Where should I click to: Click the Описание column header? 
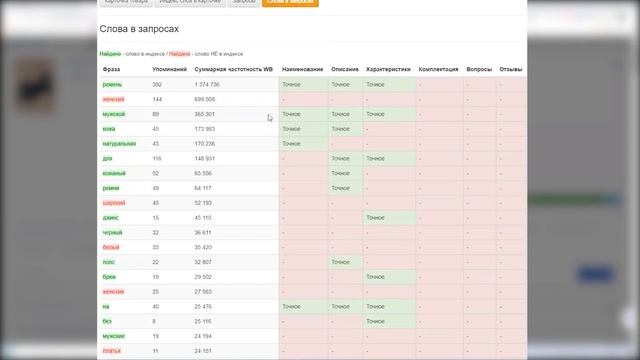[345, 69]
